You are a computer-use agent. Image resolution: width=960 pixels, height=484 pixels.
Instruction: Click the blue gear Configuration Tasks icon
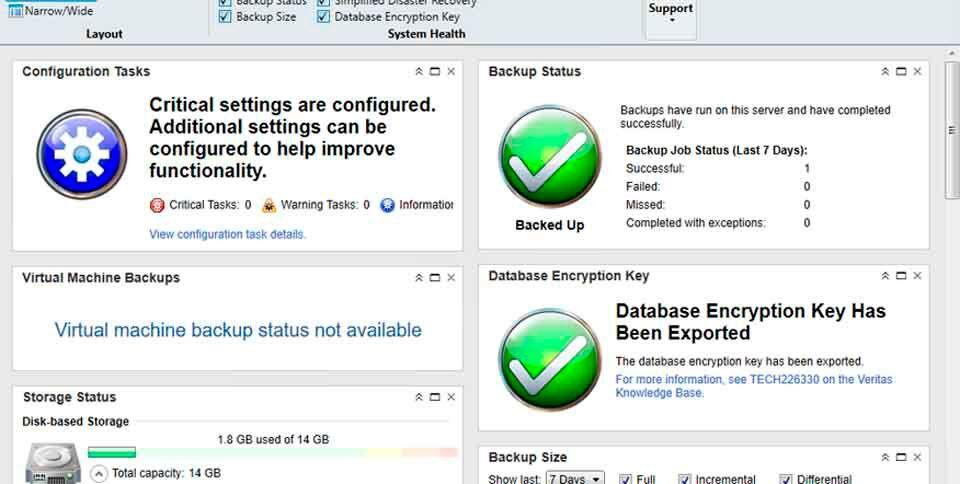coord(82,154)
